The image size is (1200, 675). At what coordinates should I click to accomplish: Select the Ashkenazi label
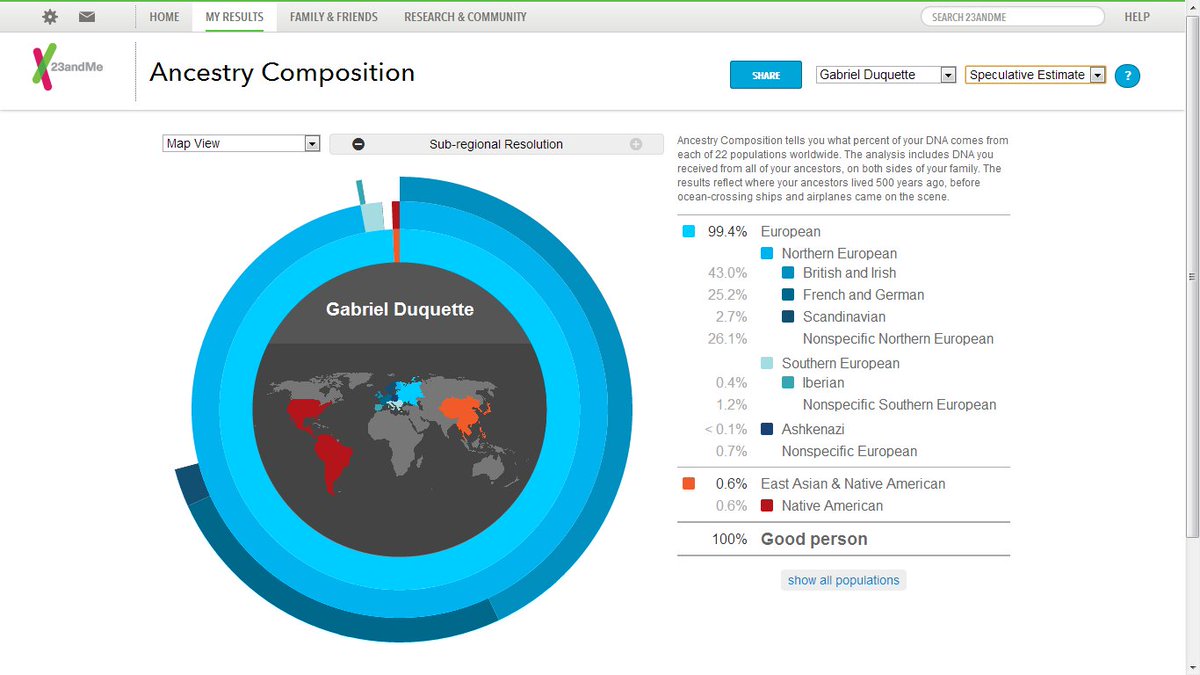point(815,429)
